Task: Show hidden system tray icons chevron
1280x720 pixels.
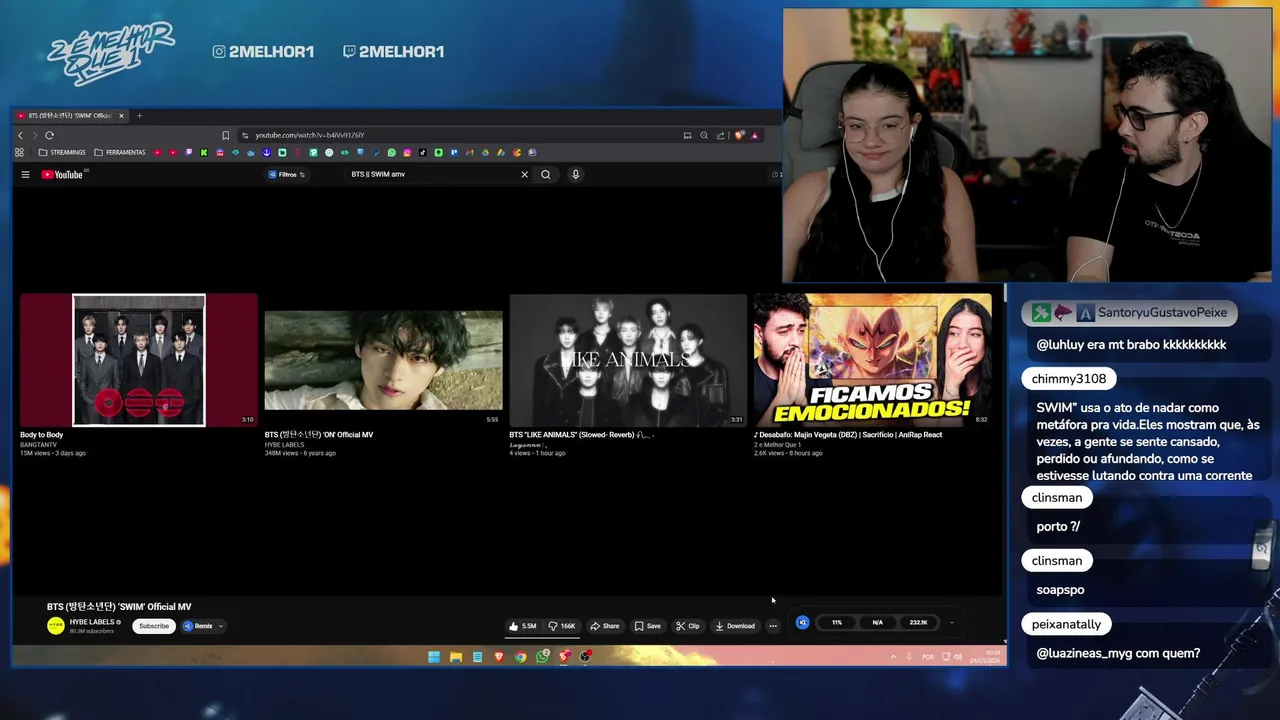Action: click(893, 657)
